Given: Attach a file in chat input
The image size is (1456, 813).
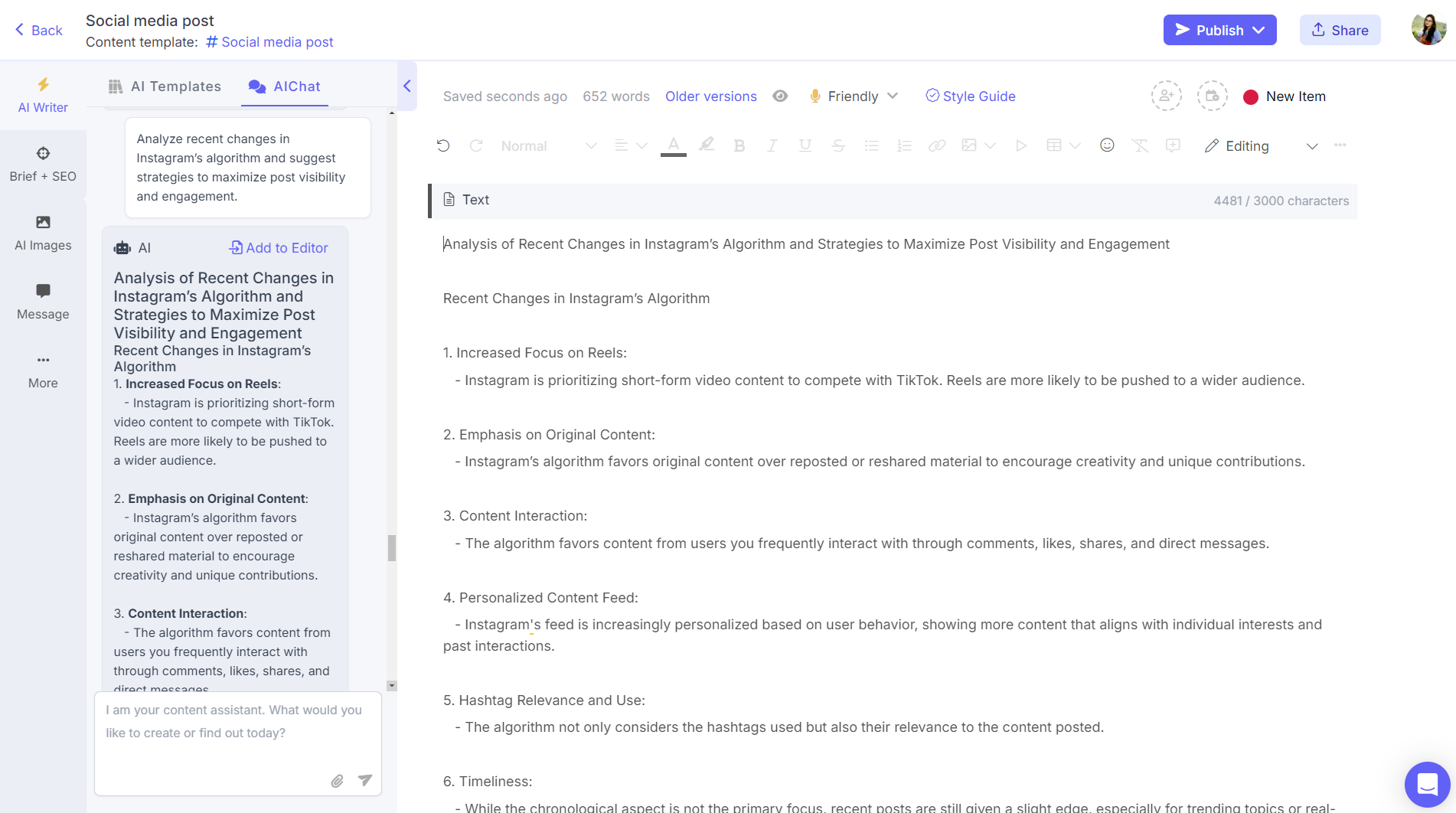Looking at the screenshot, I should point(337,781).
